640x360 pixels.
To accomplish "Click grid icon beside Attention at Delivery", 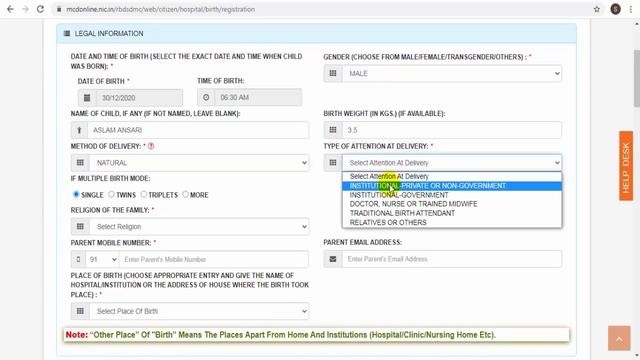I will (x=333, y=162).
